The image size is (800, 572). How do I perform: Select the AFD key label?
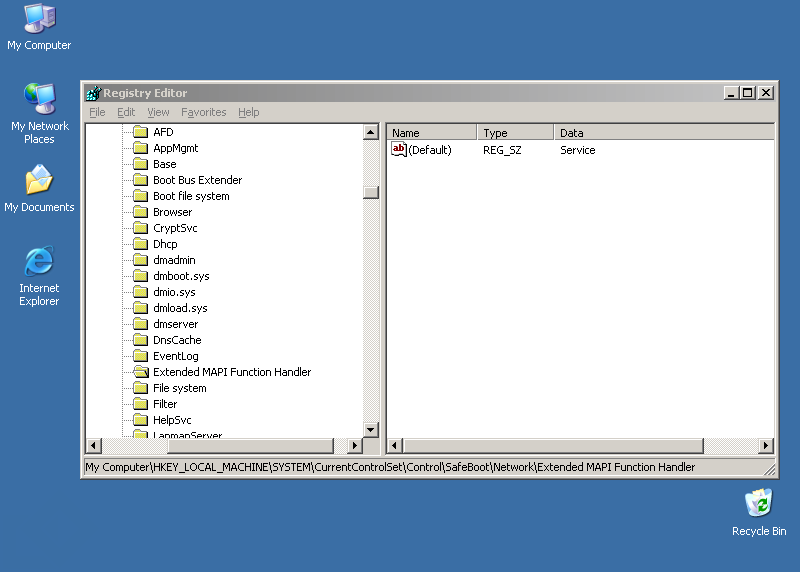pos(163,132)
